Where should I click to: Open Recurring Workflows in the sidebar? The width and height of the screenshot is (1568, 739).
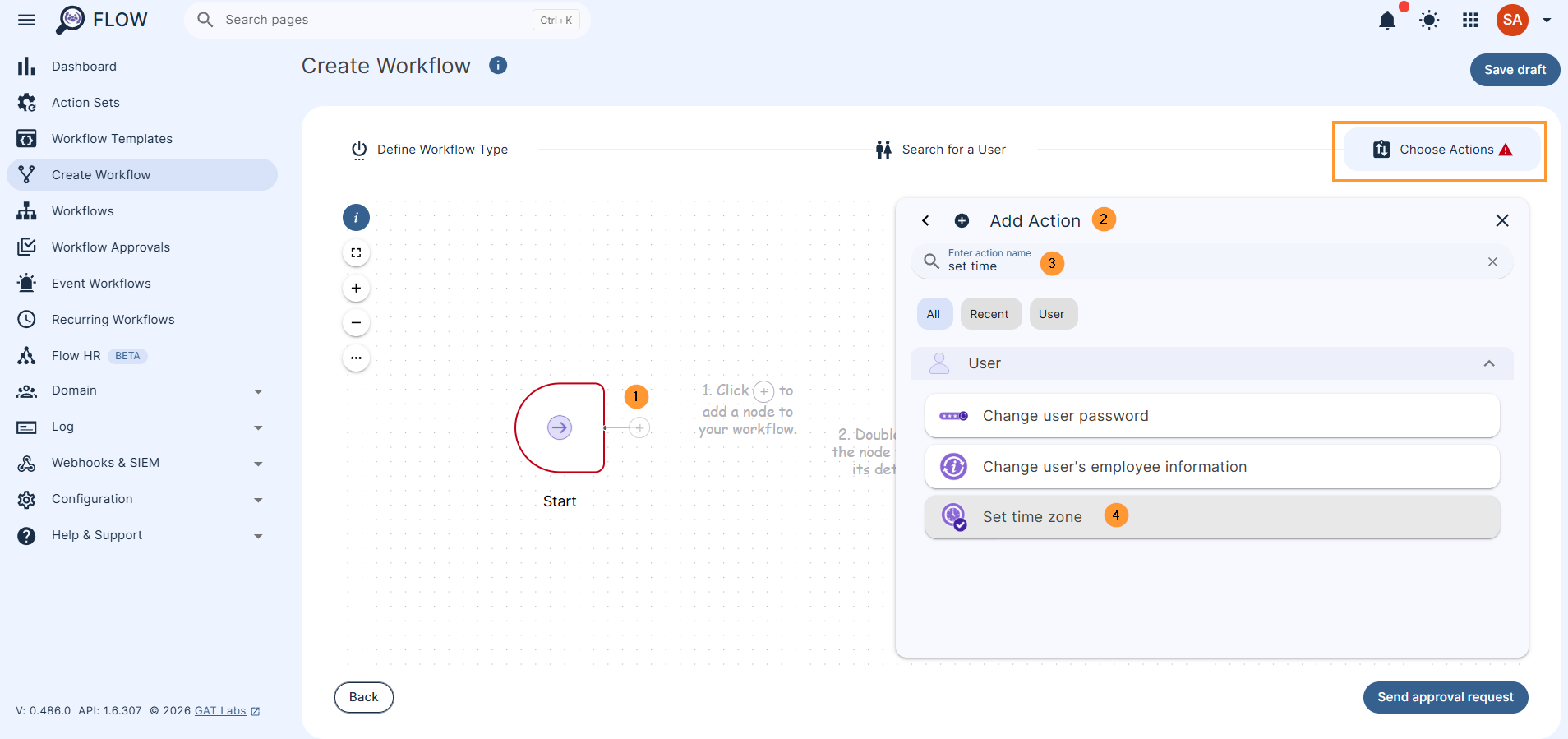click(x=142, y=320)
